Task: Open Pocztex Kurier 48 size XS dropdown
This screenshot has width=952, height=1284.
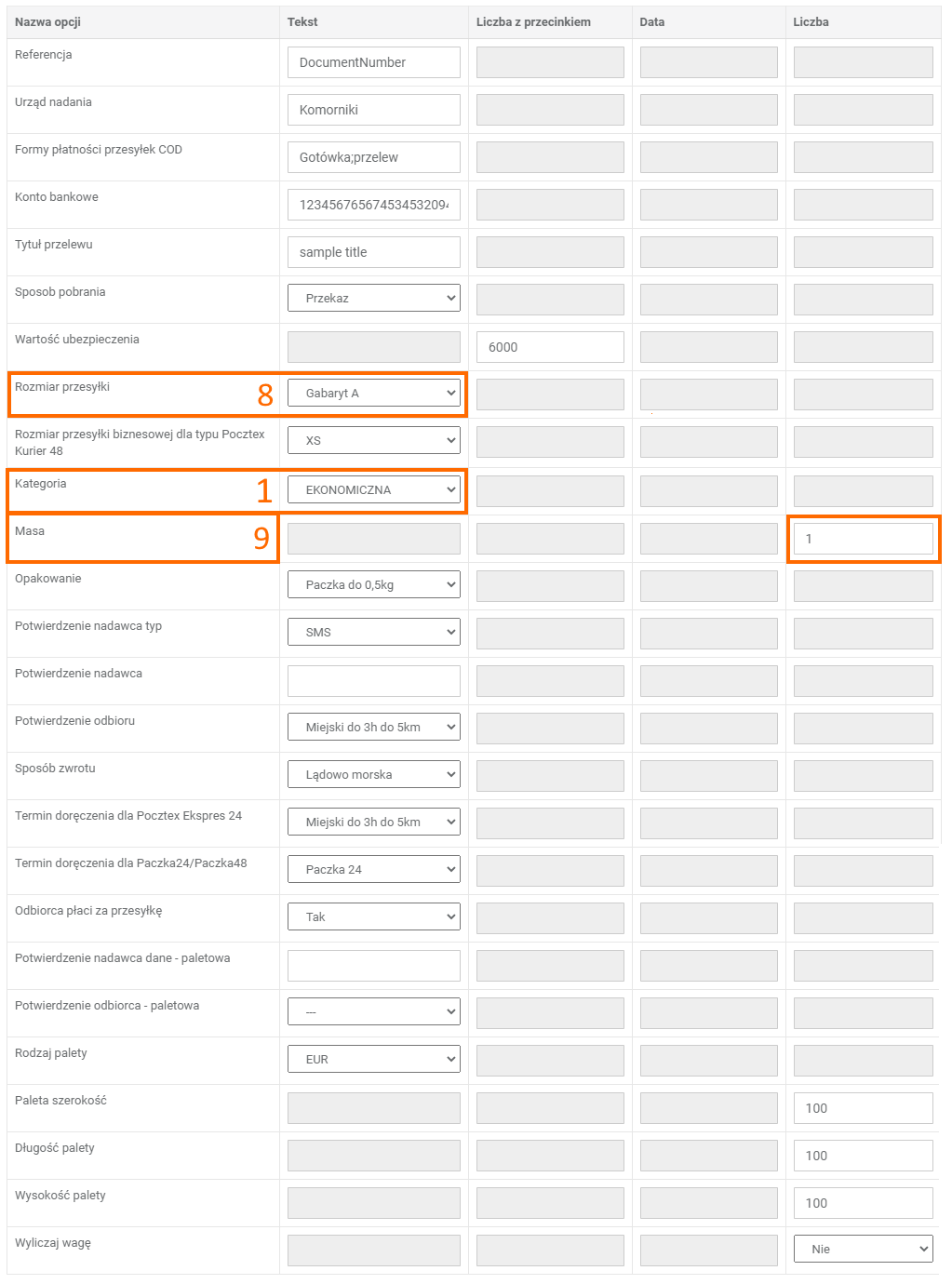Action: pos(373,441)
